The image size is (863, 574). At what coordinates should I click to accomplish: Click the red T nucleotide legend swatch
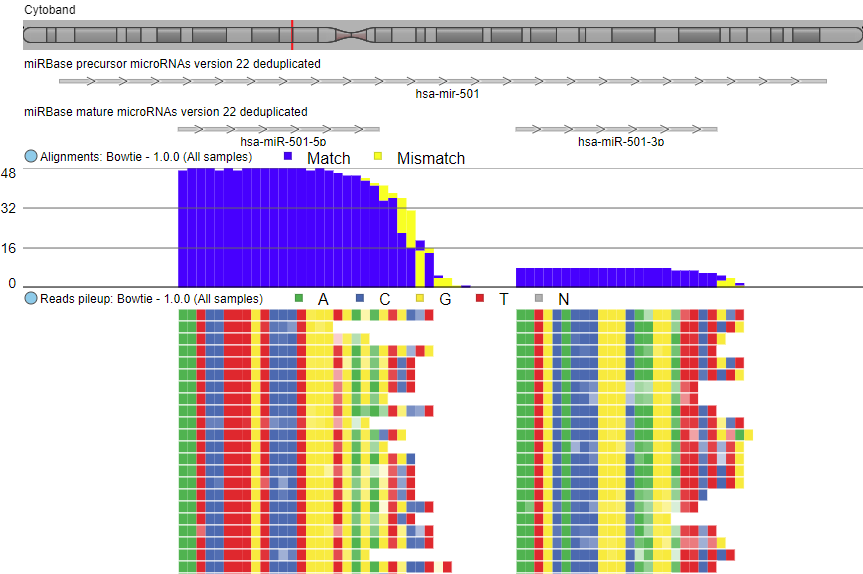pyautogui.click(x=479, y=298)
